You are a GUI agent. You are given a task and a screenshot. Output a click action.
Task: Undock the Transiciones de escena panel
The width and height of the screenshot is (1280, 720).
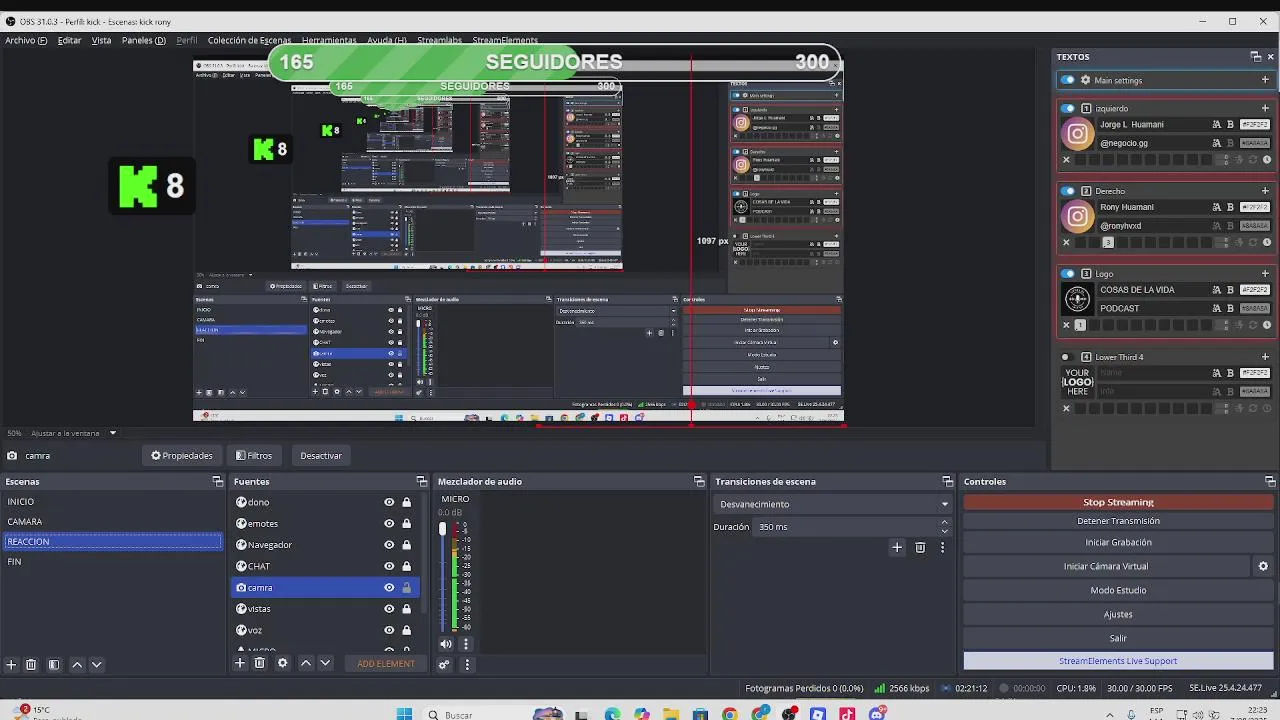[947, 481]
